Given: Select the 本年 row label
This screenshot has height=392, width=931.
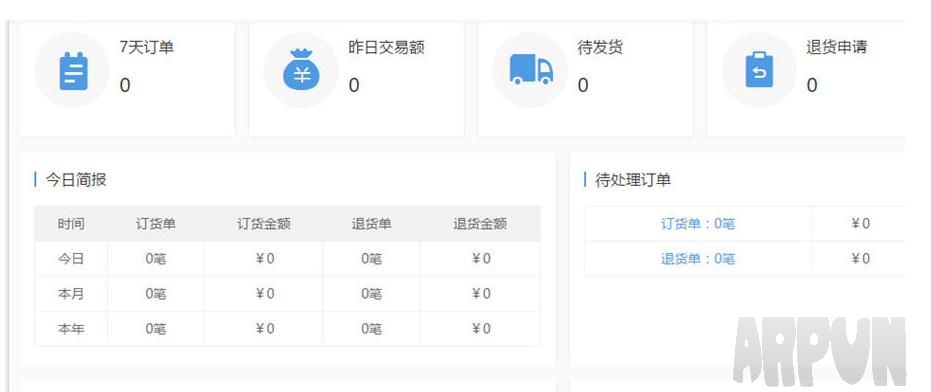Looking at the screenshot, I should pyautogui.click(x=71, y=329).
